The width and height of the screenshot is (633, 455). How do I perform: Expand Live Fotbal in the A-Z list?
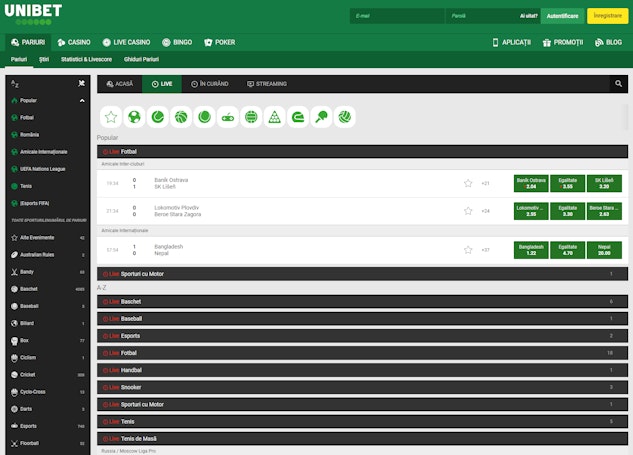pyautogui.click(x=362, y=353)
